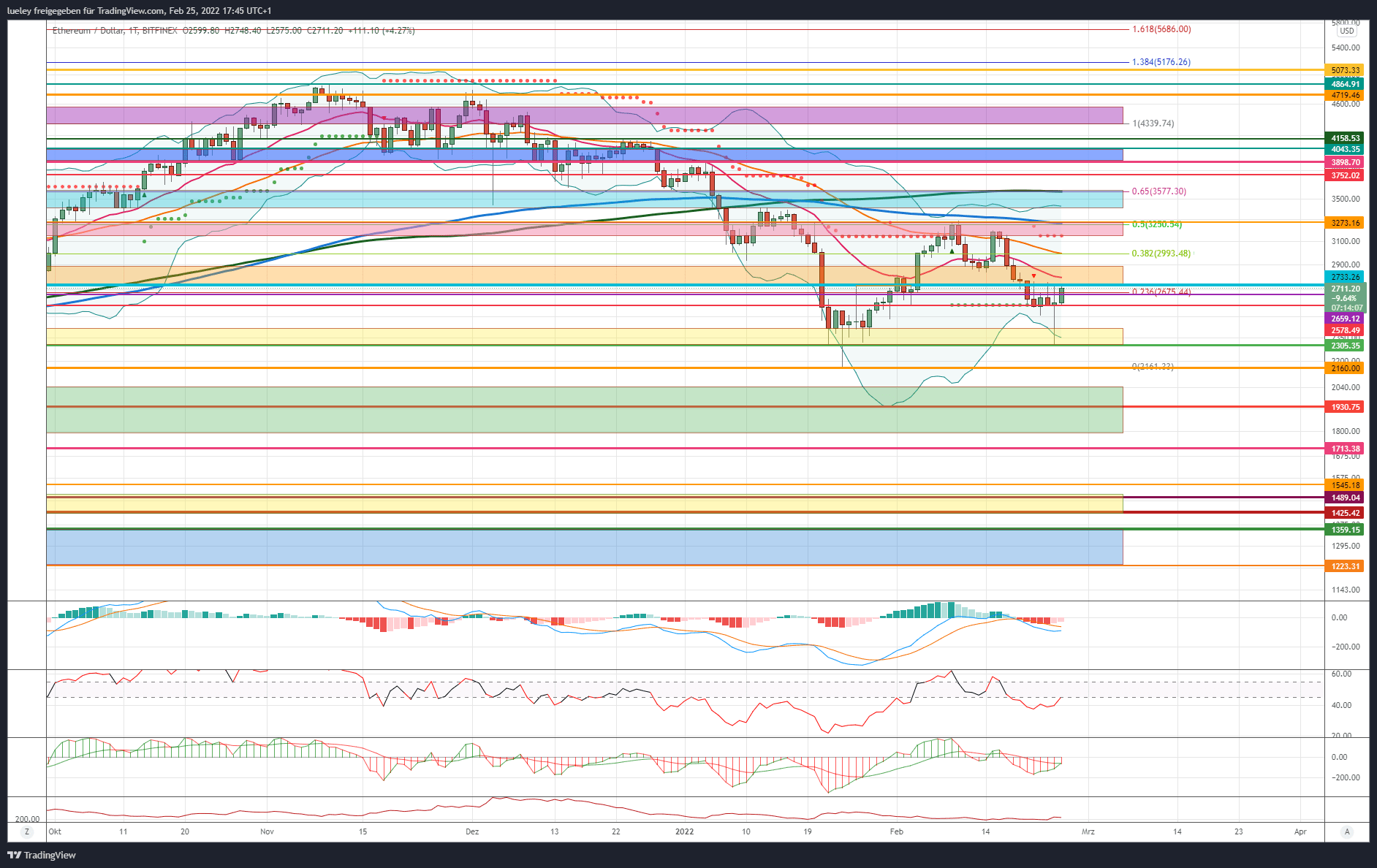Select the 1.618(5686.00) Fibonacci label
1377x868 pixels.
click(x=1161, y=29)
